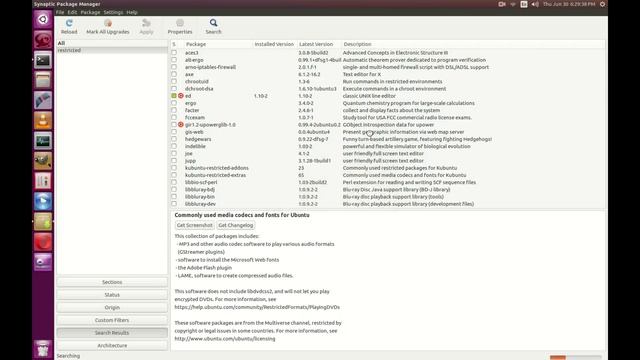Select the 'dchroot-dsa' package row
Viewport: 640px width, 360px height.
click(x=388, y=89)
